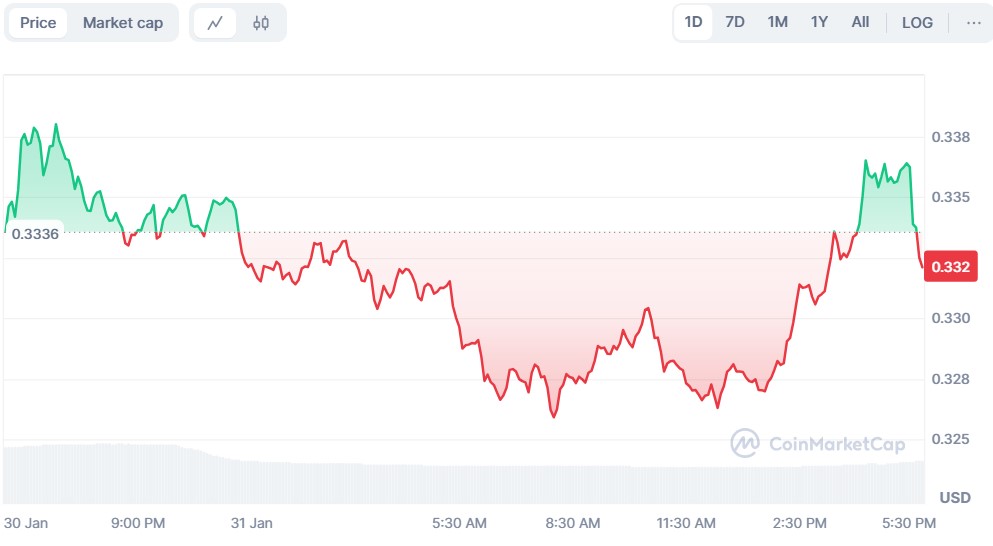Open the three-dot more options menu
The width and height of the screenshot is (993, 546).
[x=973, y=22]
